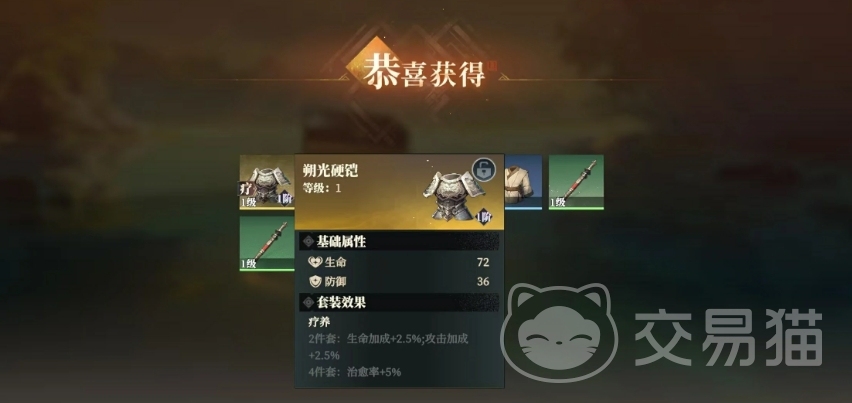
Task: Click the 1阶 badge in the tooltip
Action: (x=485, y=217)
